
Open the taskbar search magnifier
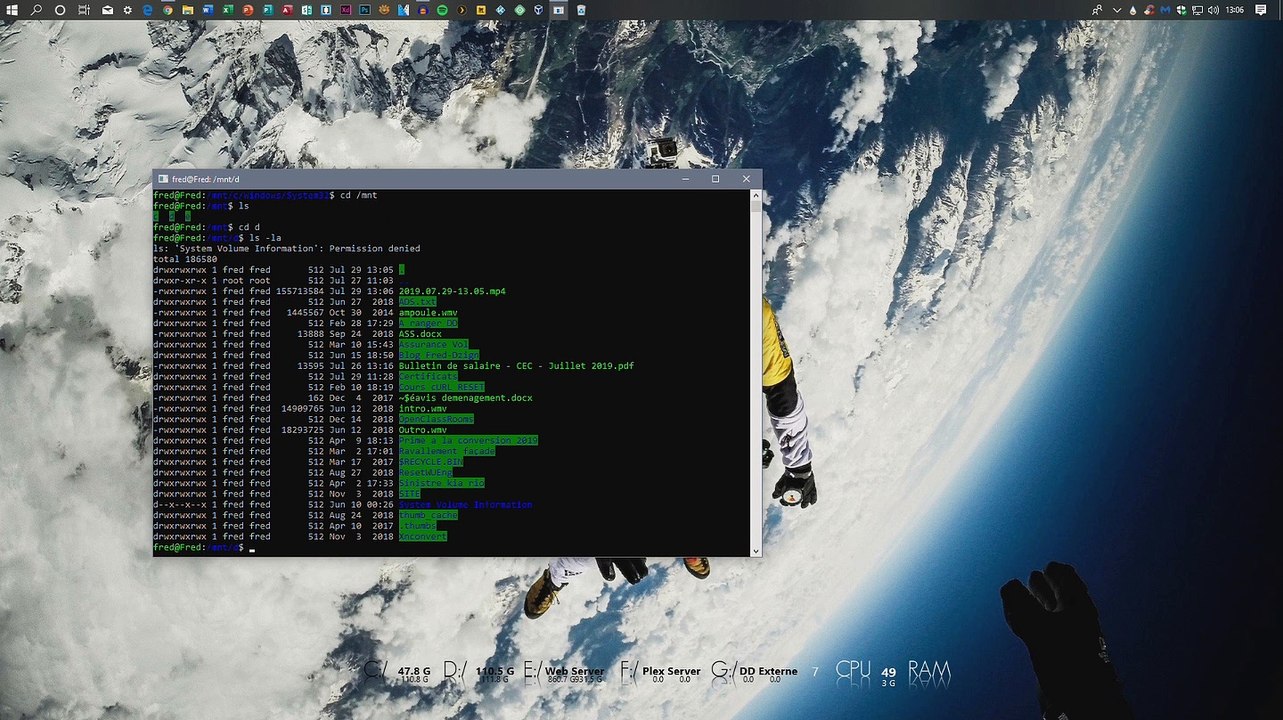(x=36, y=10)
